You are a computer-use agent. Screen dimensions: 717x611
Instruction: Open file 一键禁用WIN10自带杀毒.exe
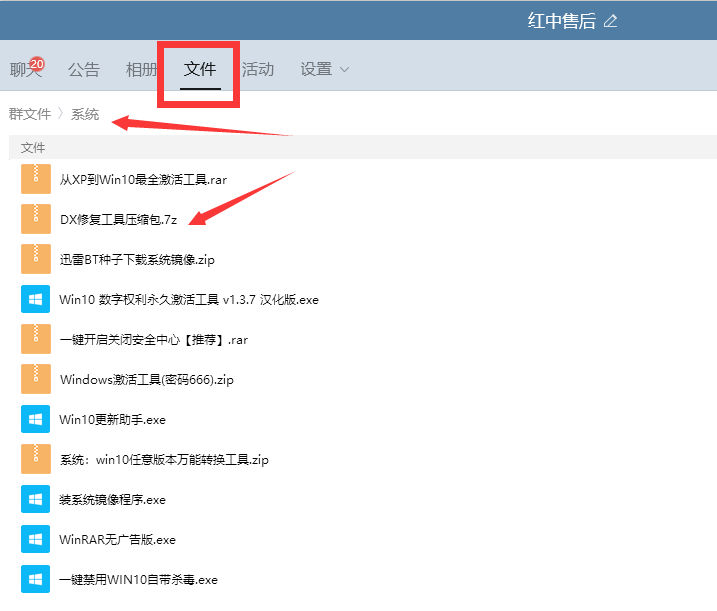pos(139,579)
